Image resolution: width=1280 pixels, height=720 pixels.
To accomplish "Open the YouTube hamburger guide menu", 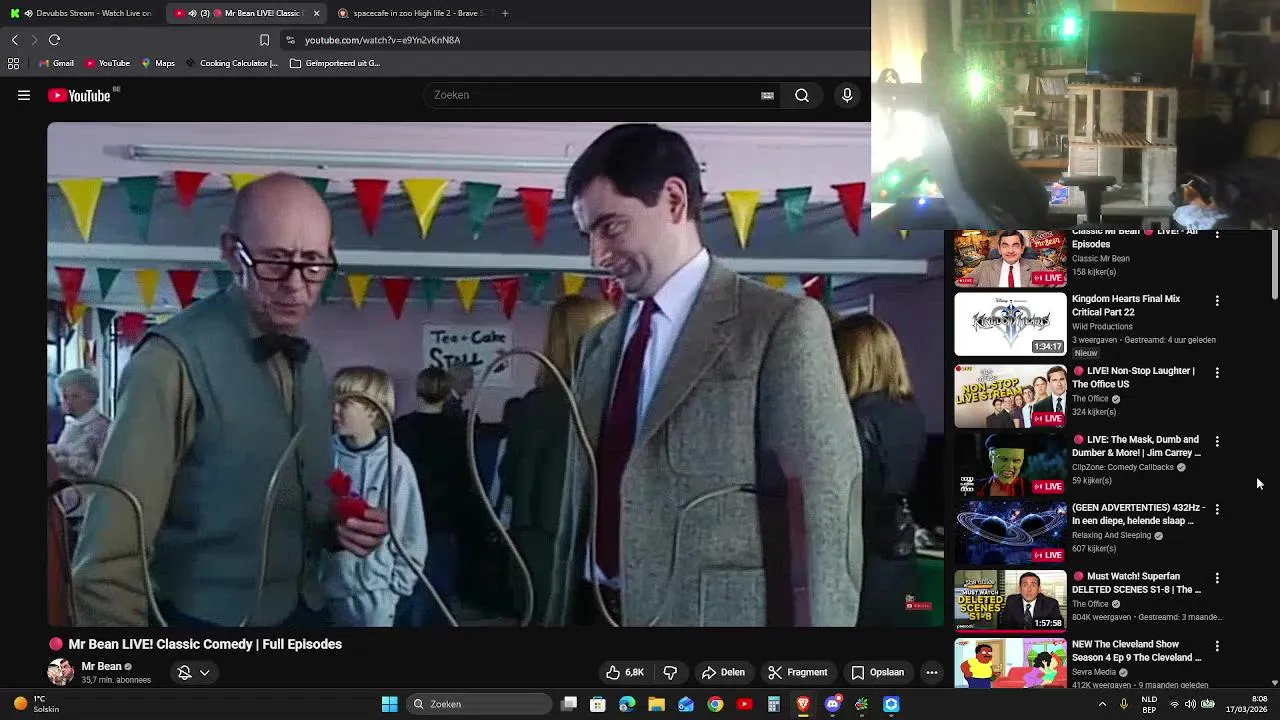I will click(24, 95).
